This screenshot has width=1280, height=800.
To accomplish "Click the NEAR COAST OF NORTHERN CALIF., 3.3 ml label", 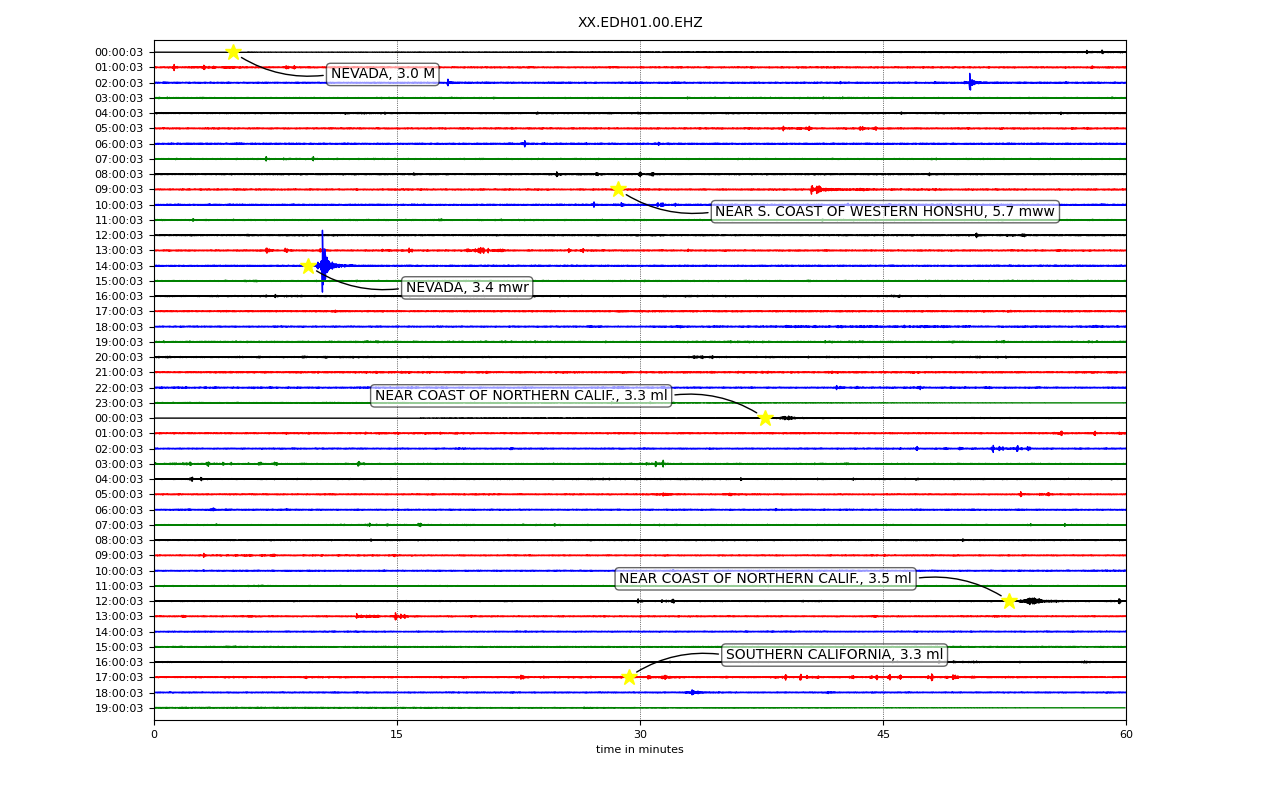I will click(x=521, y=396).
